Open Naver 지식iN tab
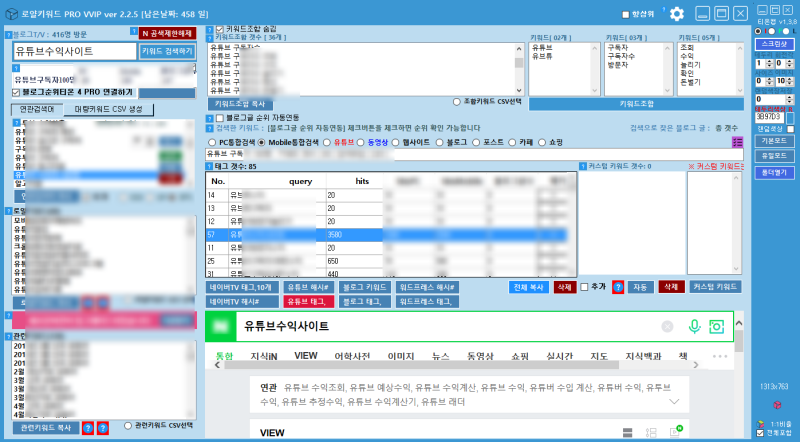 [263, 356]
